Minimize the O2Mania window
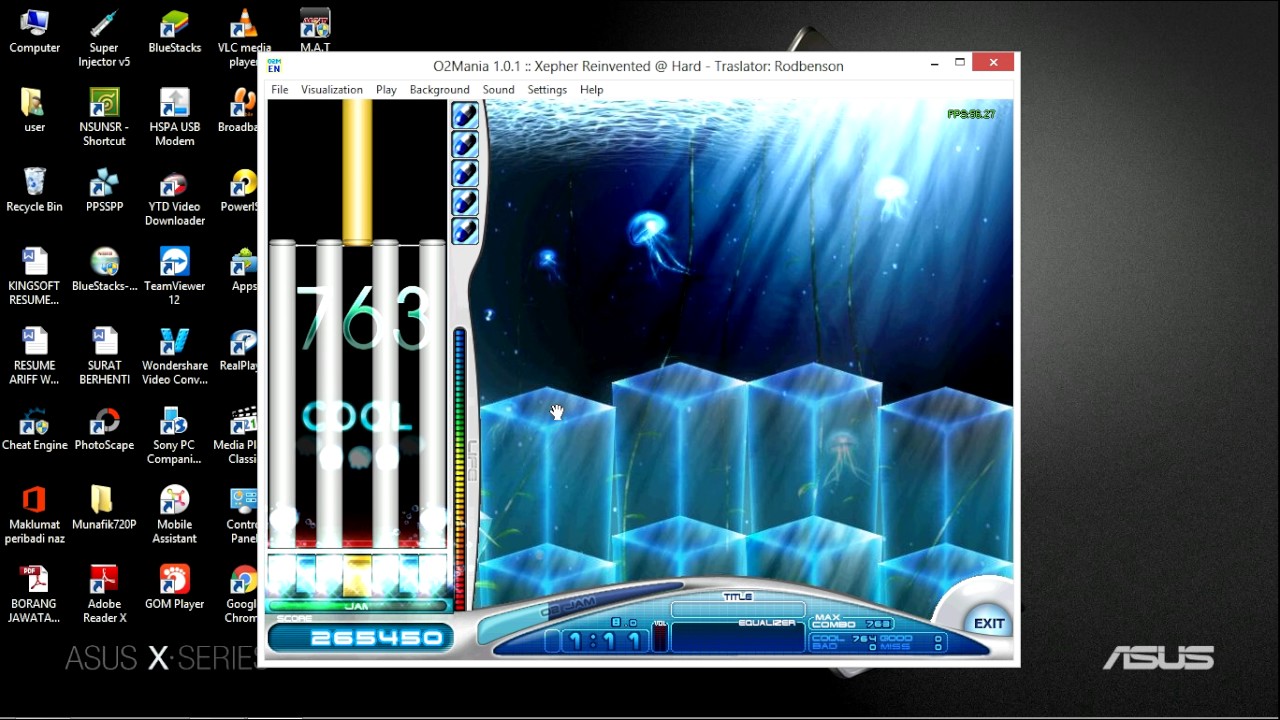1280x720 pixels. [x=934, y=63]
